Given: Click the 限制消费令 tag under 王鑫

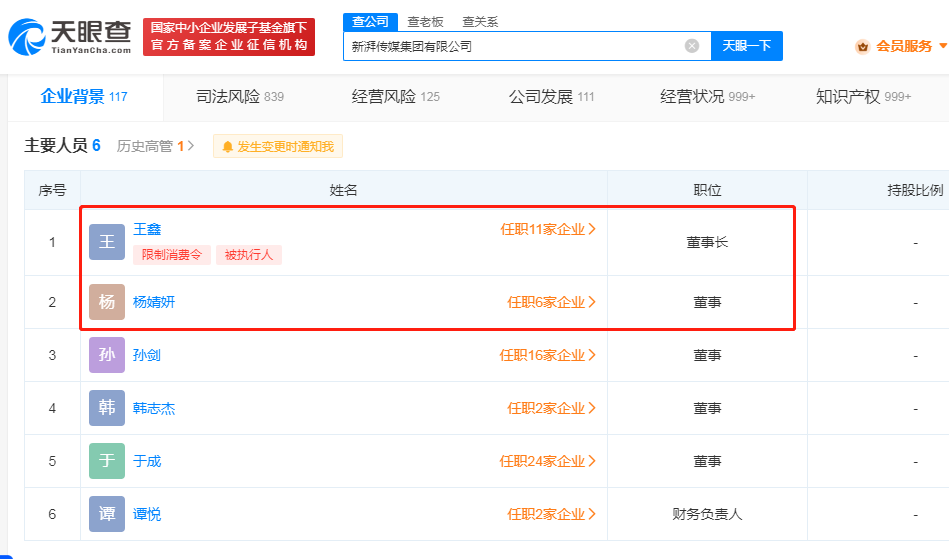Looking at the screenshot, I should click(172, 255).
